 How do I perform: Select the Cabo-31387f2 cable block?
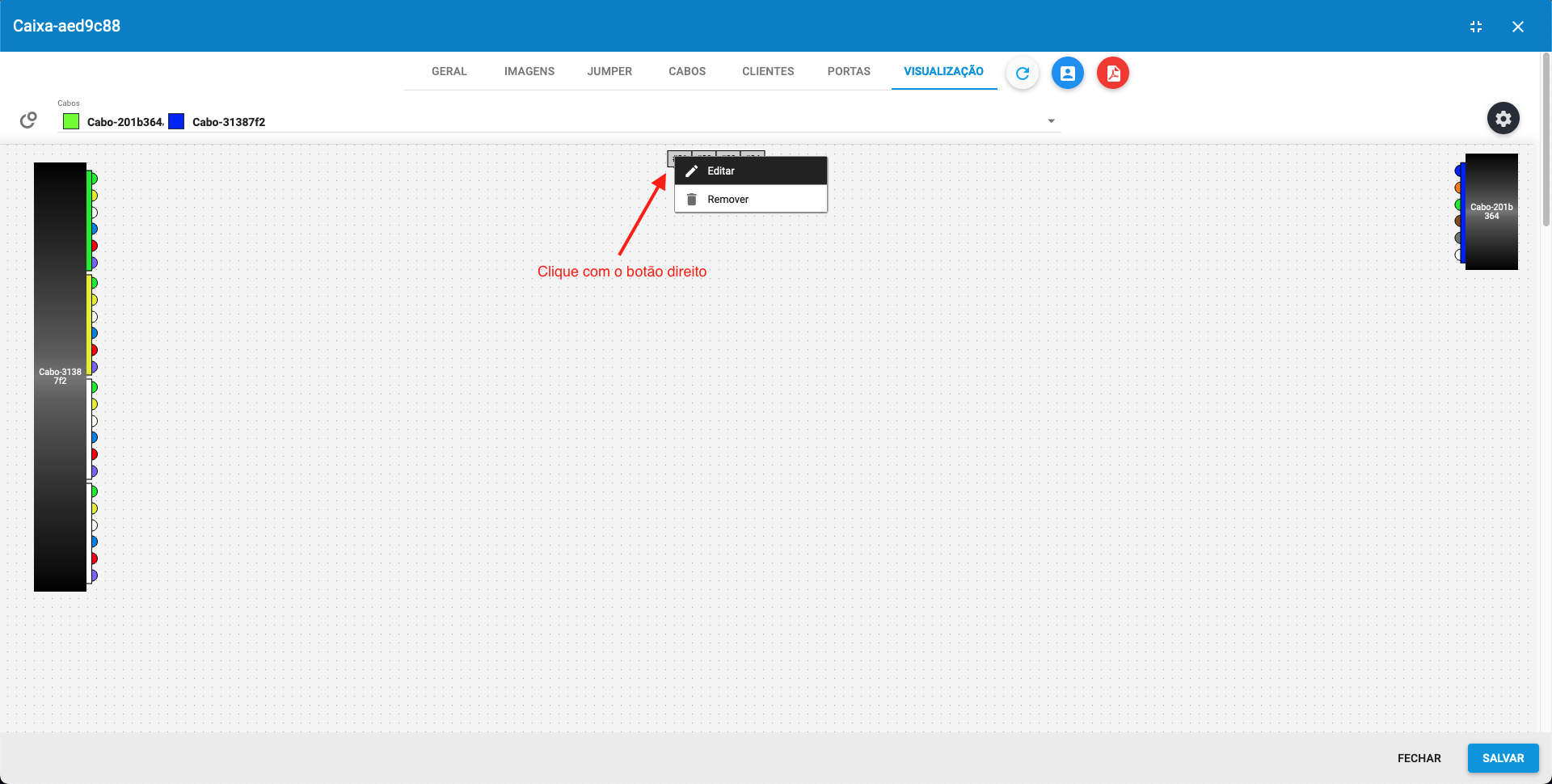pos(60,377)
